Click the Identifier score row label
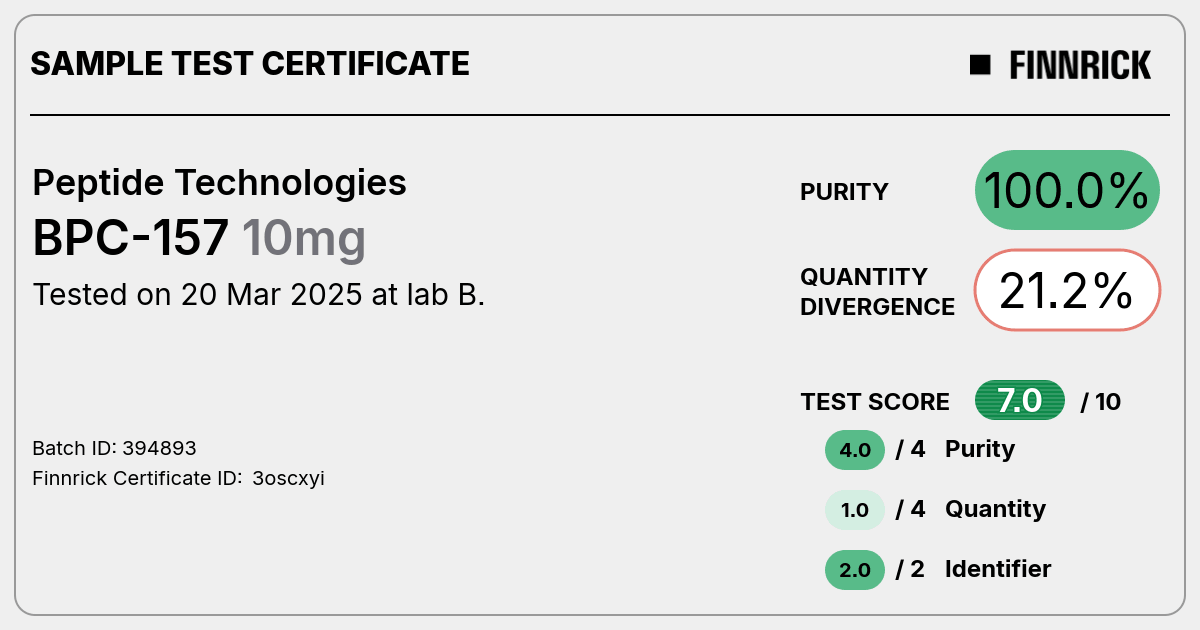This screenshot has width=1200, height=630. pos(998,569)
